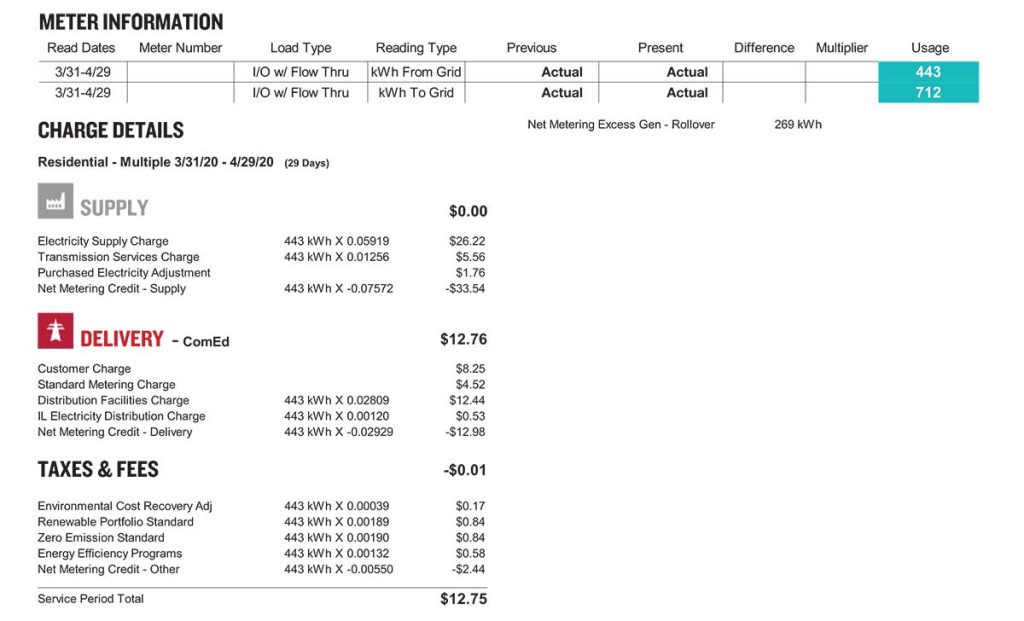Click the gray Supply factory icon

(x=55, y=200)
